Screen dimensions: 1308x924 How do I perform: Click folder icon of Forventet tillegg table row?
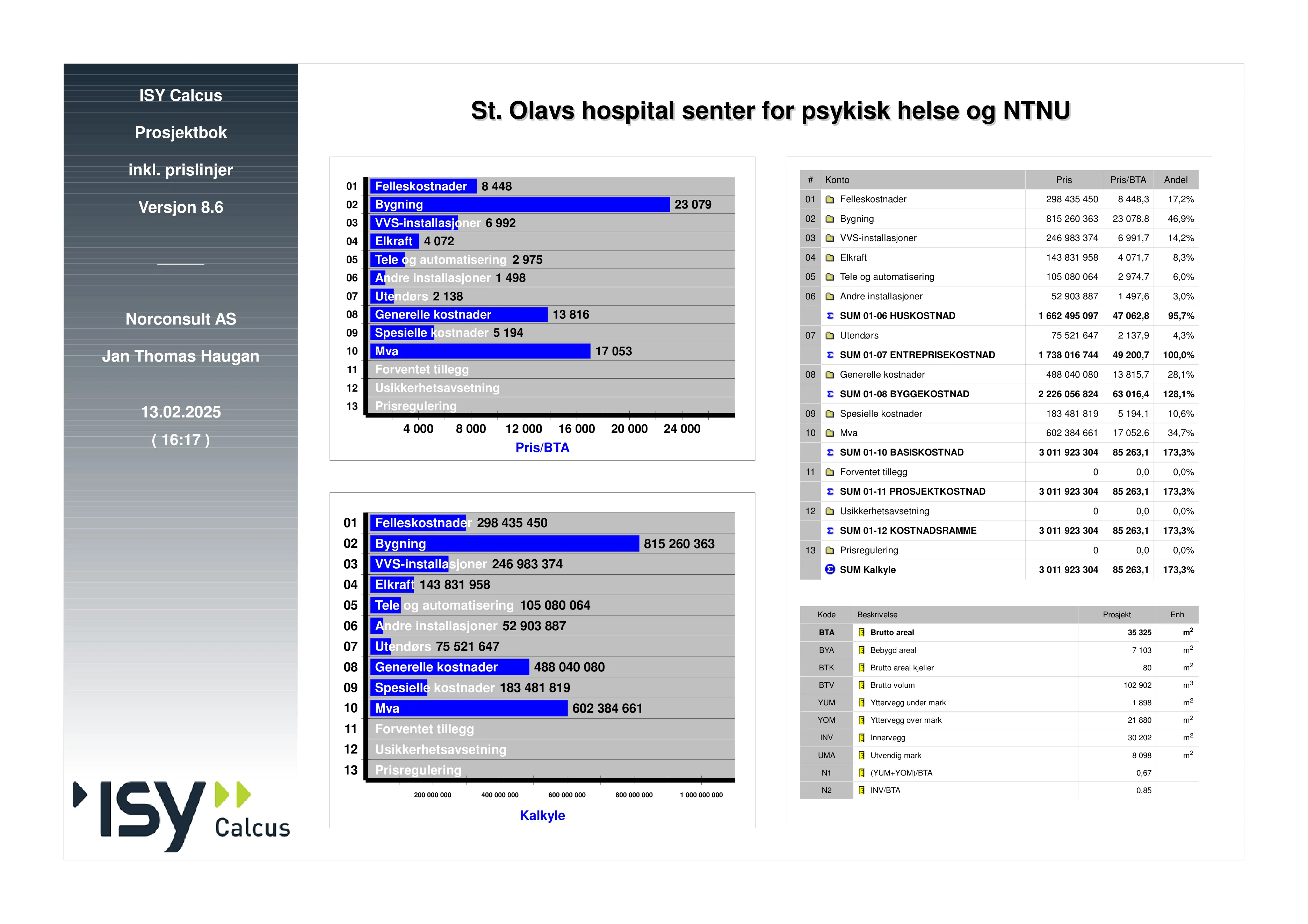coord(830,472)
